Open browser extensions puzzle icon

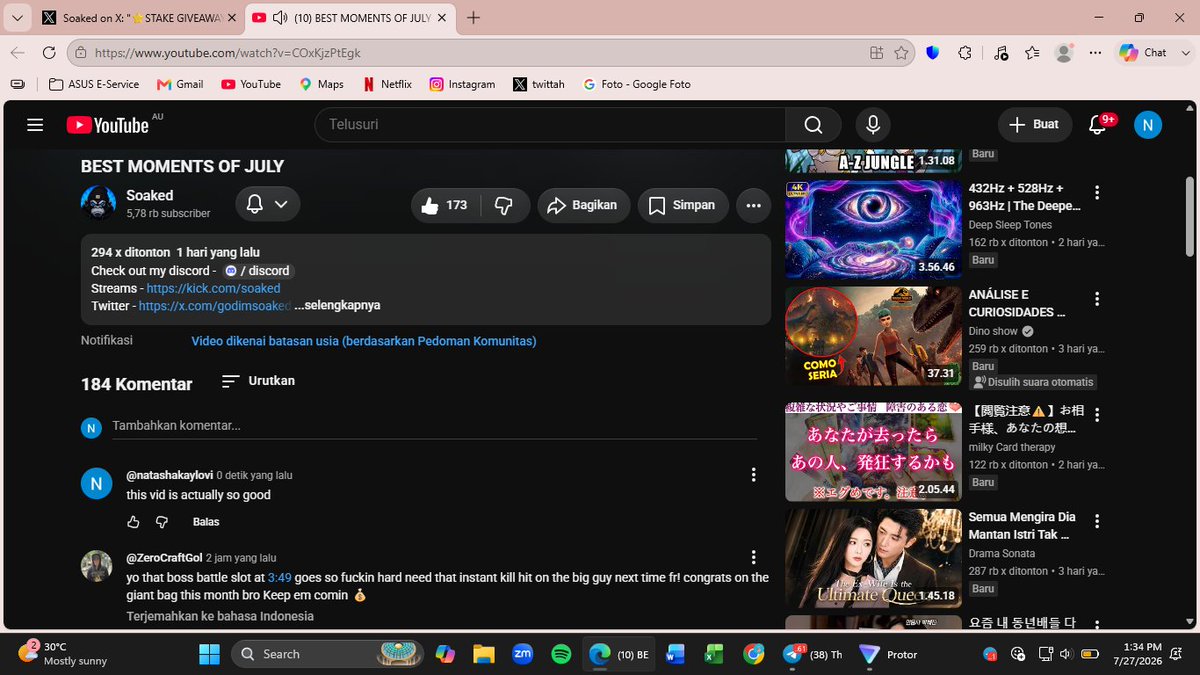pyautogui.click(x=965, y=53)
